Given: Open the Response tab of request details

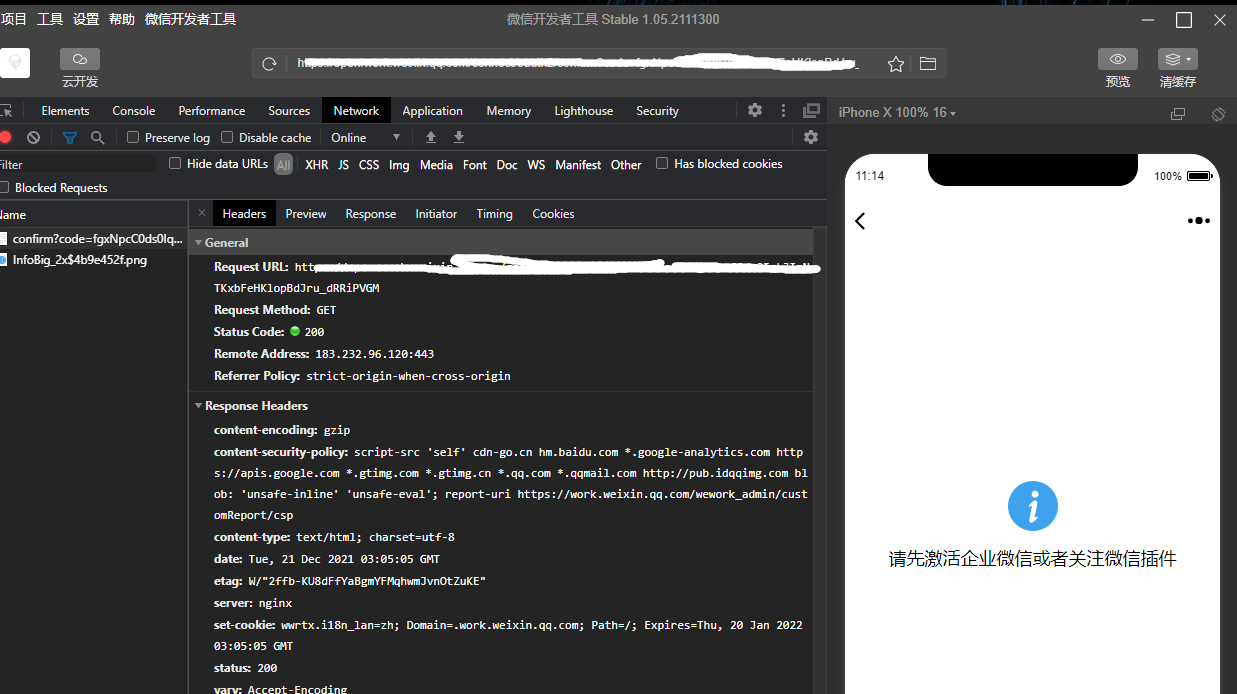Looking at the screenshot, I should 371,214.
